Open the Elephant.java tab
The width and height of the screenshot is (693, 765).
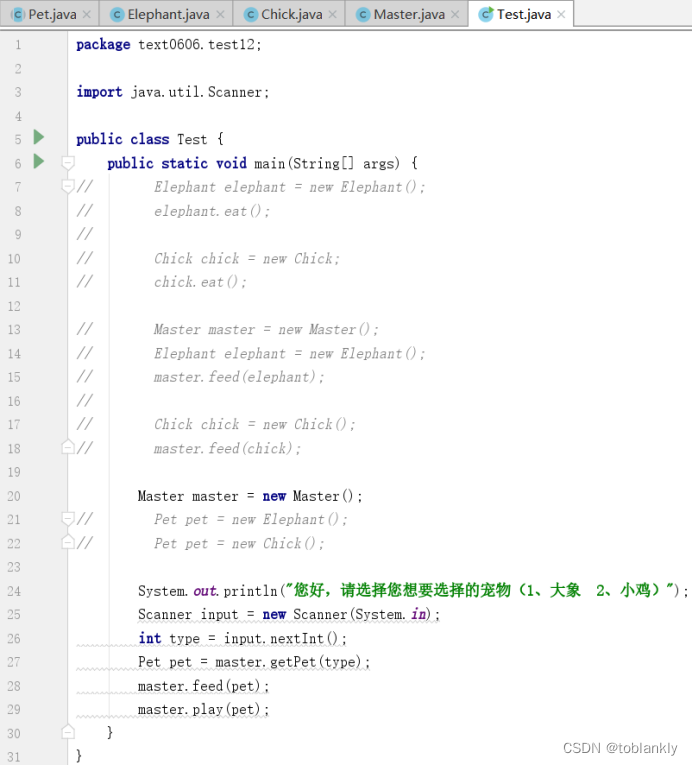[166, 14]
